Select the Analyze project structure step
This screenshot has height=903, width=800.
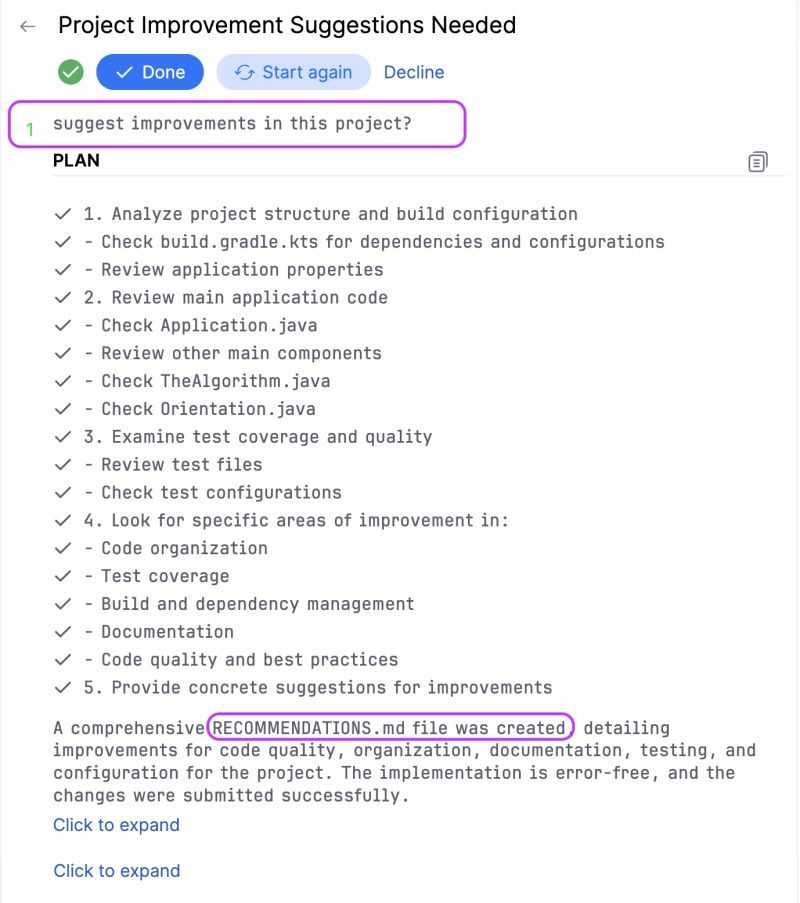click(330, 214)
